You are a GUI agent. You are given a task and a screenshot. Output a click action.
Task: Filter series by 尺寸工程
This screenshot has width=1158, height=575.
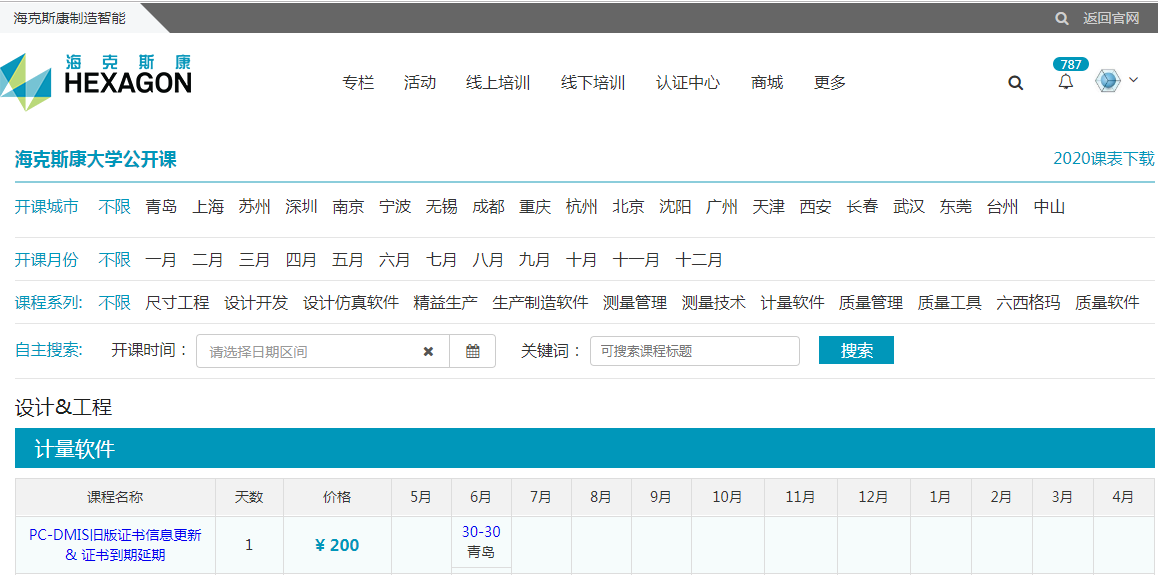(177, 303)
